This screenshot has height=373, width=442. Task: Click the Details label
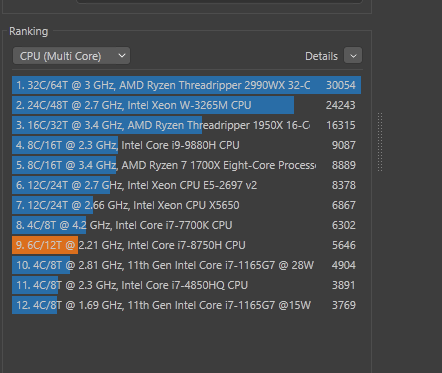[321, 56]
